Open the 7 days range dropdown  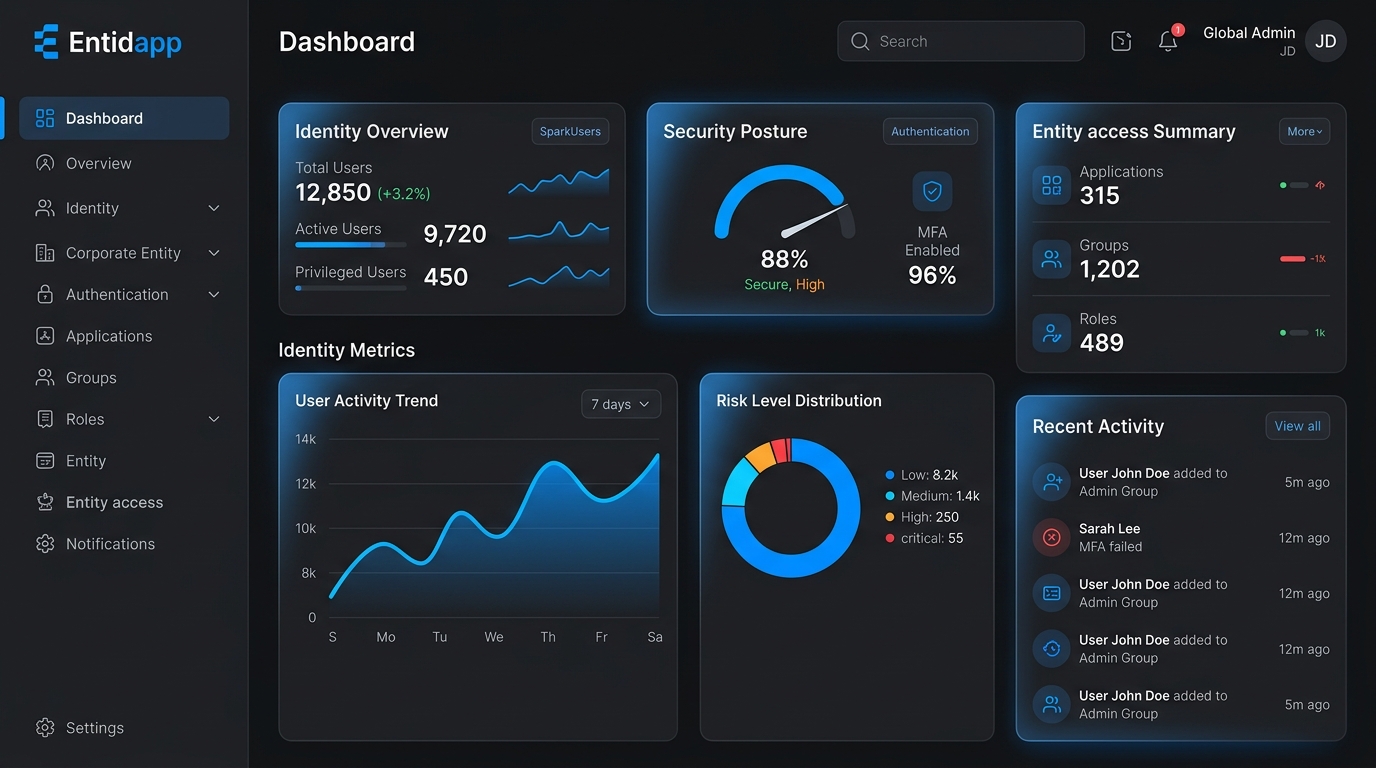[x=621, y=404]
